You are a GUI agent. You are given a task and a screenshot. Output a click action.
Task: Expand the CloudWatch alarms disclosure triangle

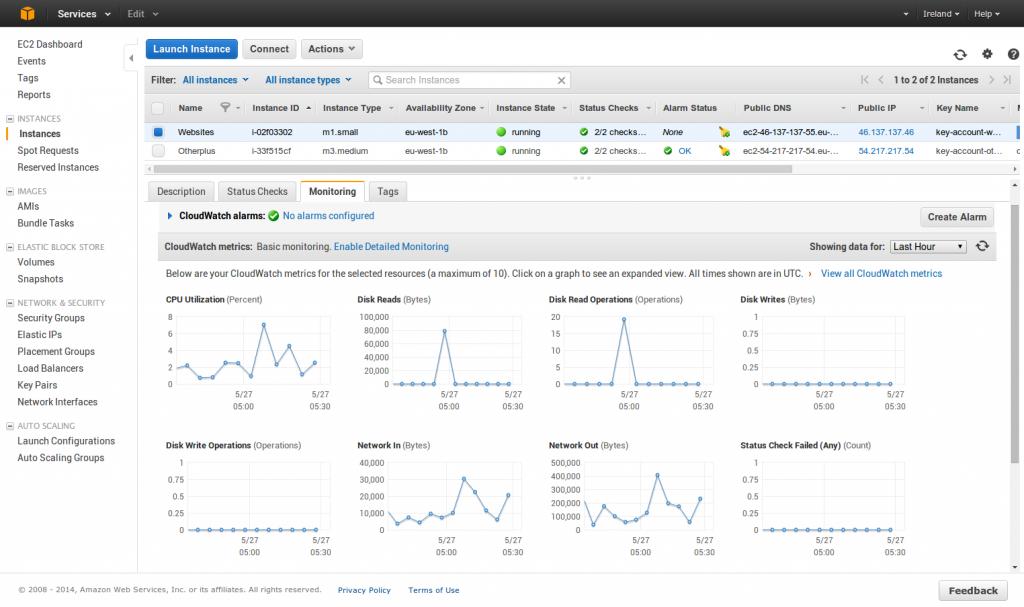click(170, 216)
